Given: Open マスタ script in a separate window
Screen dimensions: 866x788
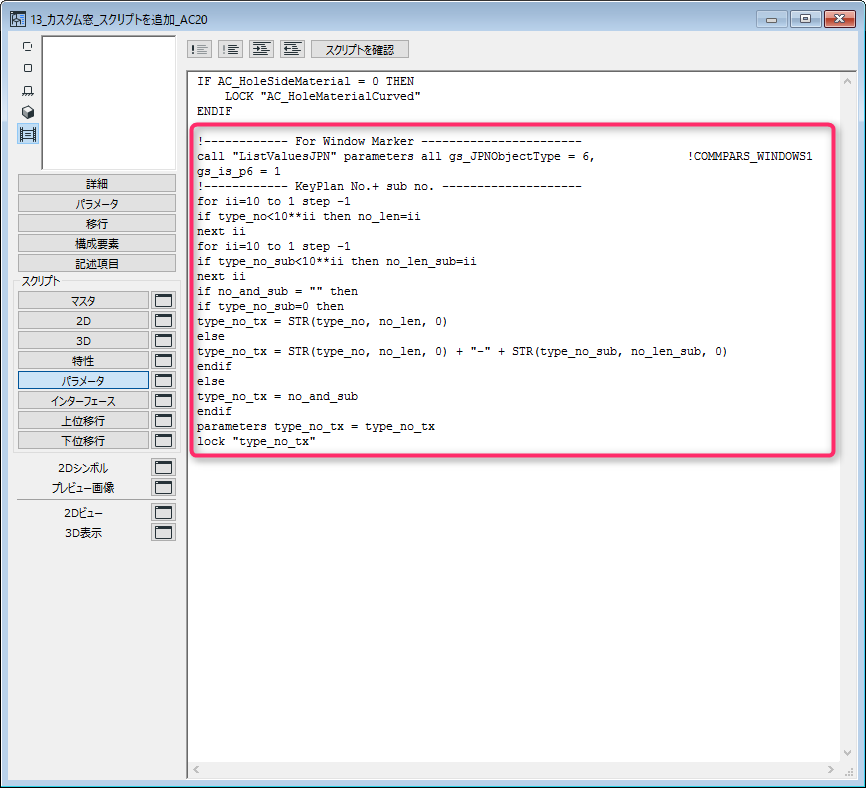Looking at the screenshot, I should point(163,300).
